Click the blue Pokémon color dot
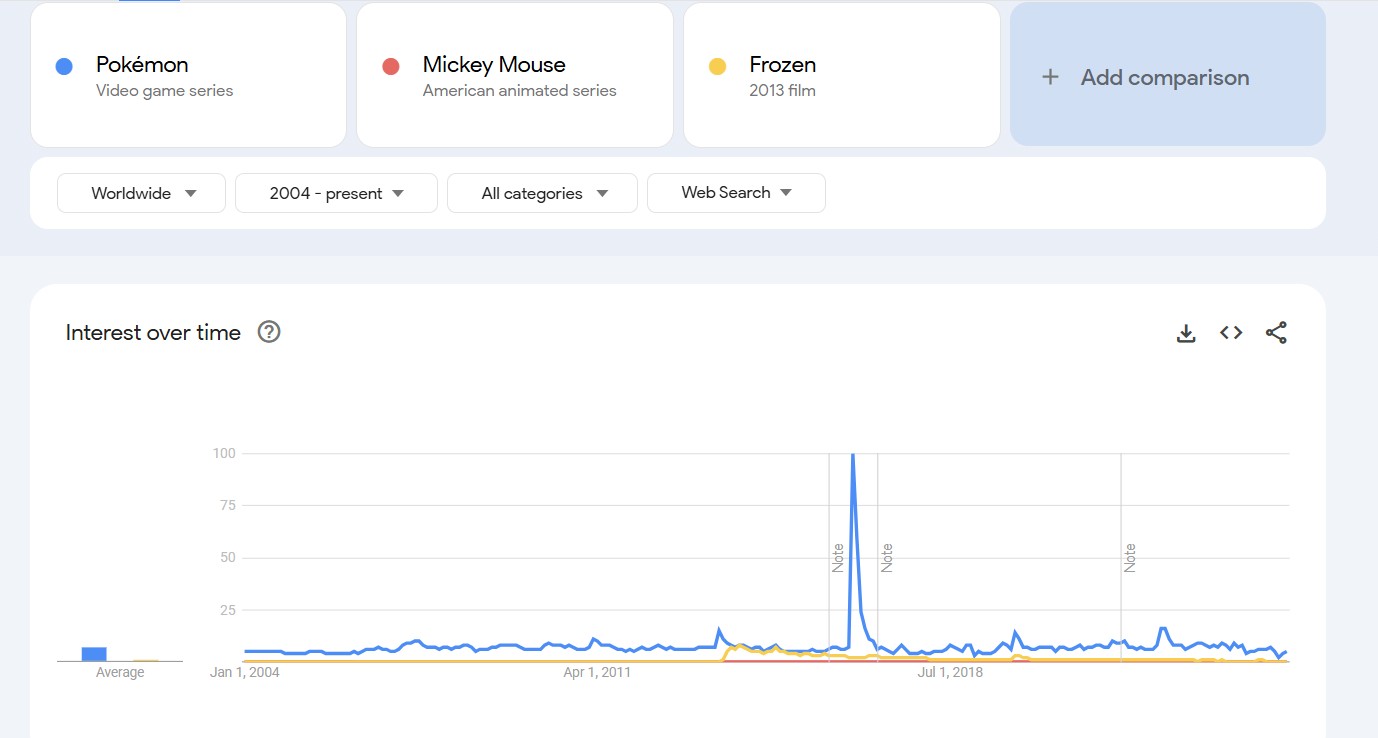 coord(65,66)
